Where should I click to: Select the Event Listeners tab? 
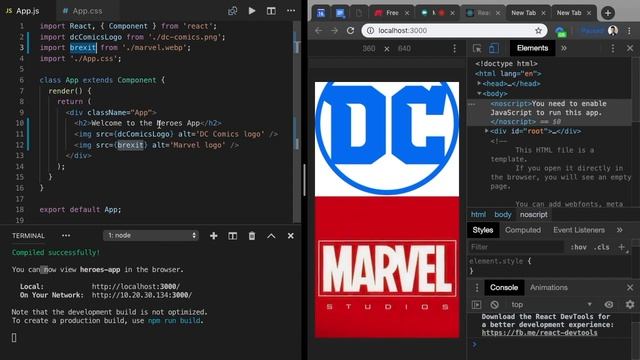coord(579,230)
